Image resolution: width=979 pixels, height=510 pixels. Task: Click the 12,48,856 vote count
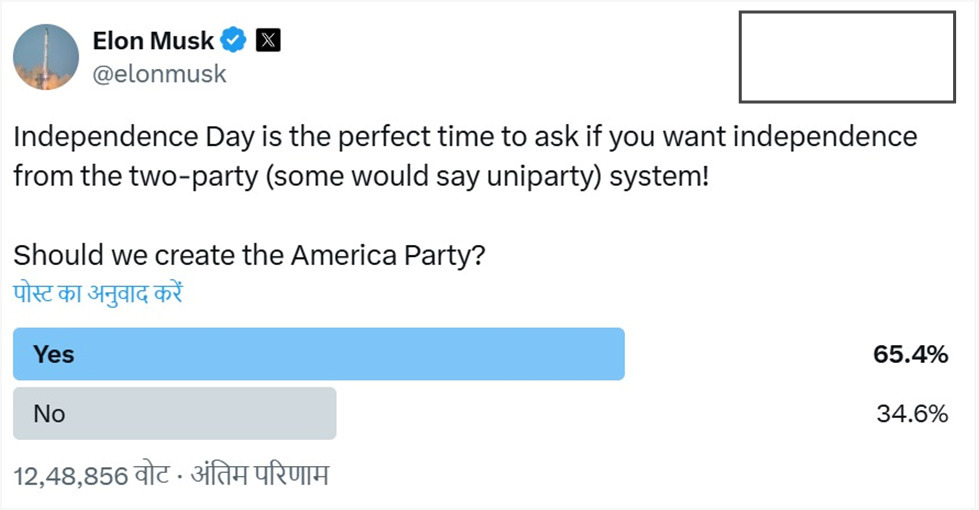tap(69, 475)
